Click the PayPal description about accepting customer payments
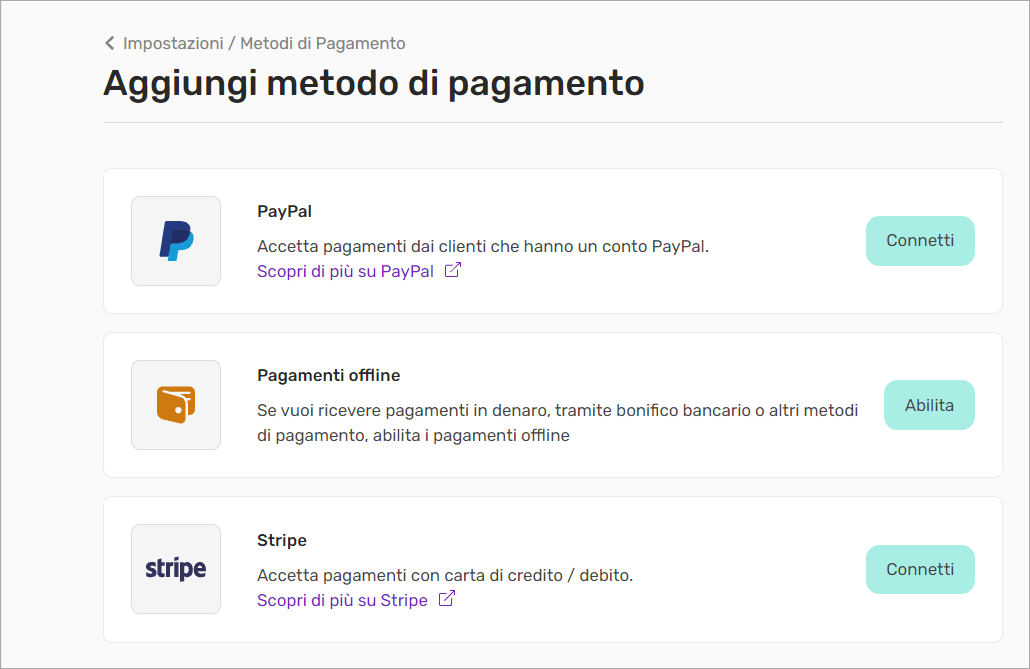The height and width of the screenshot is (669, 1030). pos(483,246)
